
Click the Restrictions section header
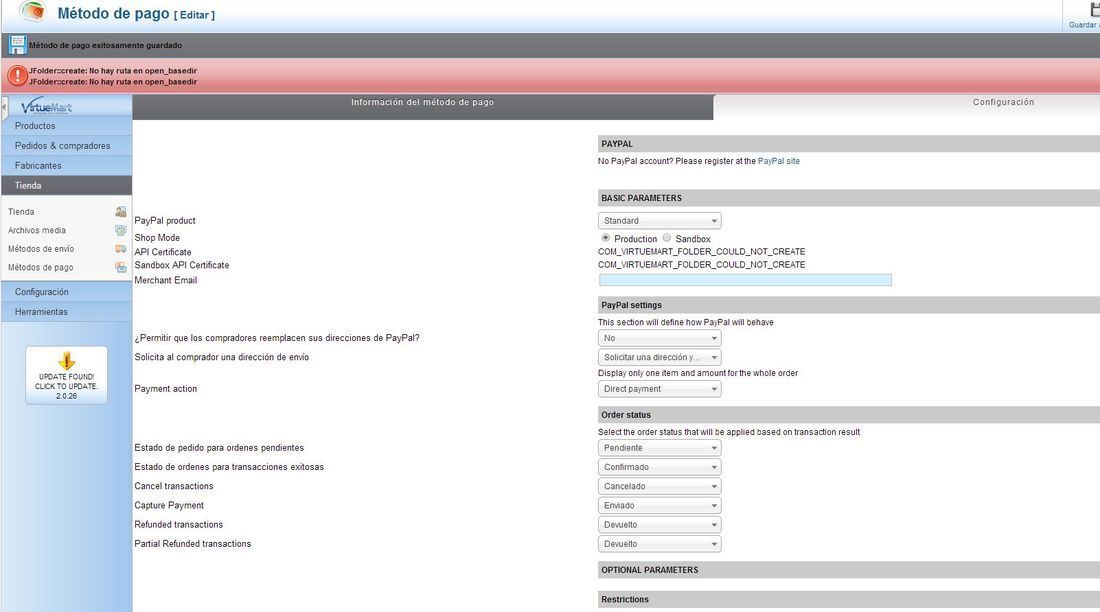pos(849,599)
